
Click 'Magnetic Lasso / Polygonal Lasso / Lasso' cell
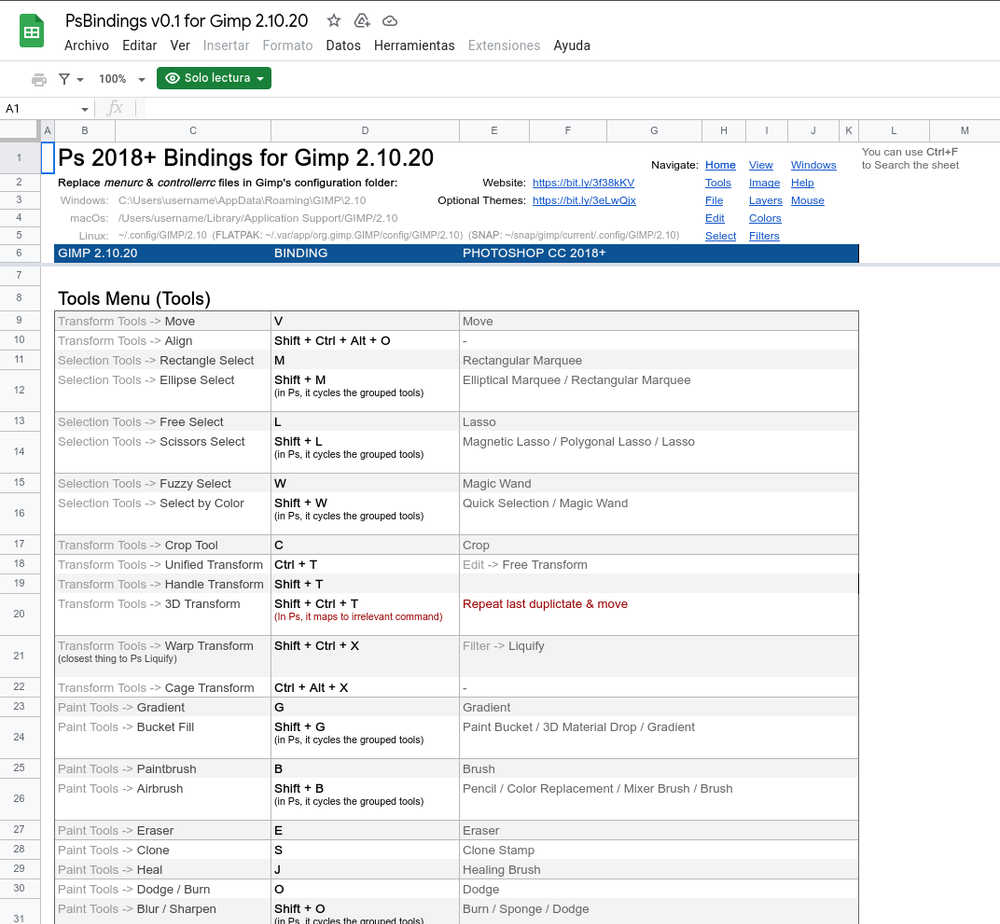[659, 452]
